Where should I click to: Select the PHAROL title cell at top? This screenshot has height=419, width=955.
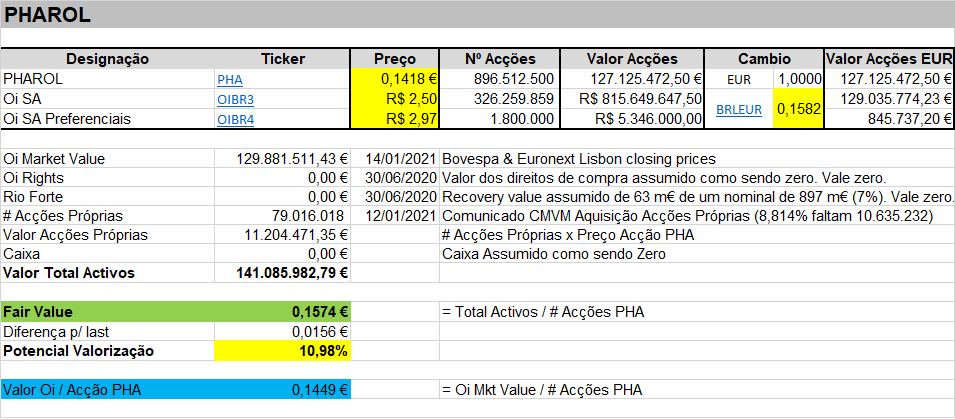pos(478,15)
